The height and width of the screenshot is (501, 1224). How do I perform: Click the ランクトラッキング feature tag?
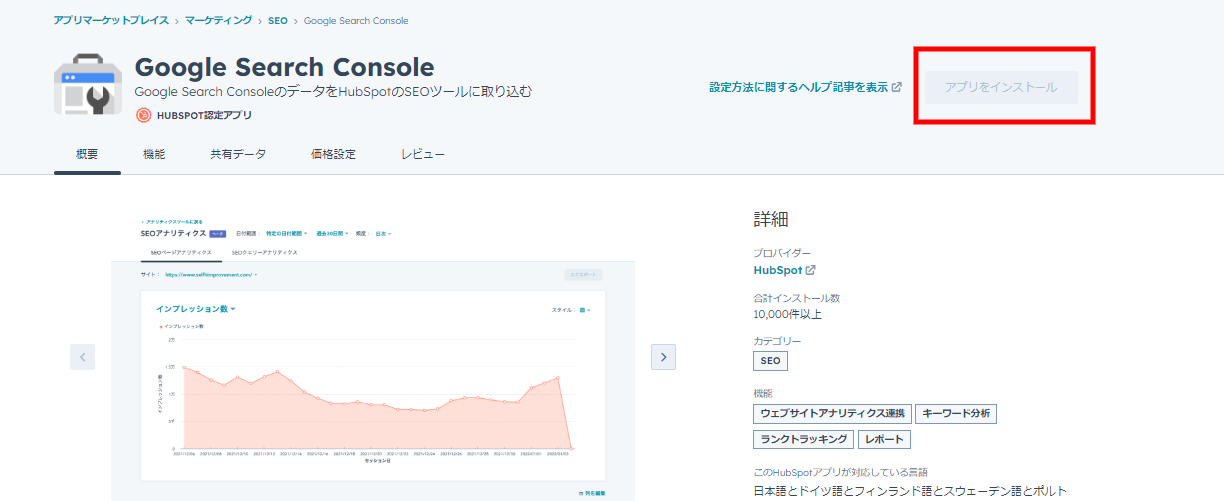coord(803,439)
